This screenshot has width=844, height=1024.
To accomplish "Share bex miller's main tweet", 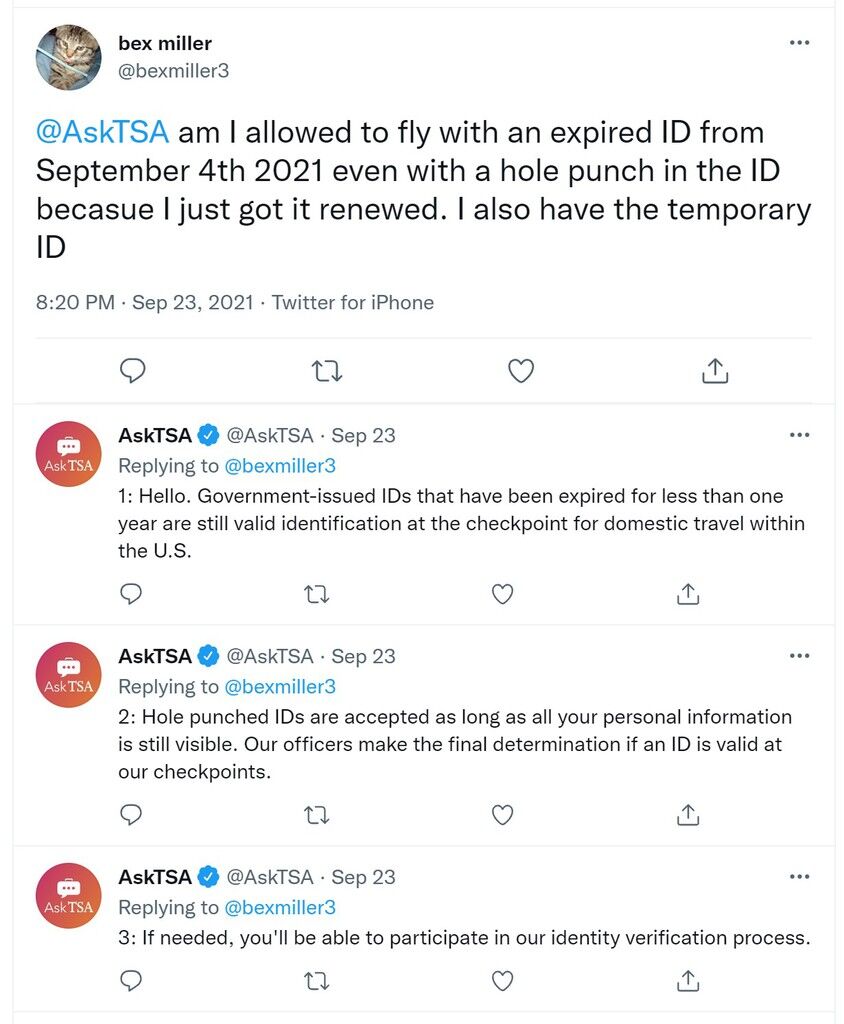I will pyautogui.click(x=715, y=370).
